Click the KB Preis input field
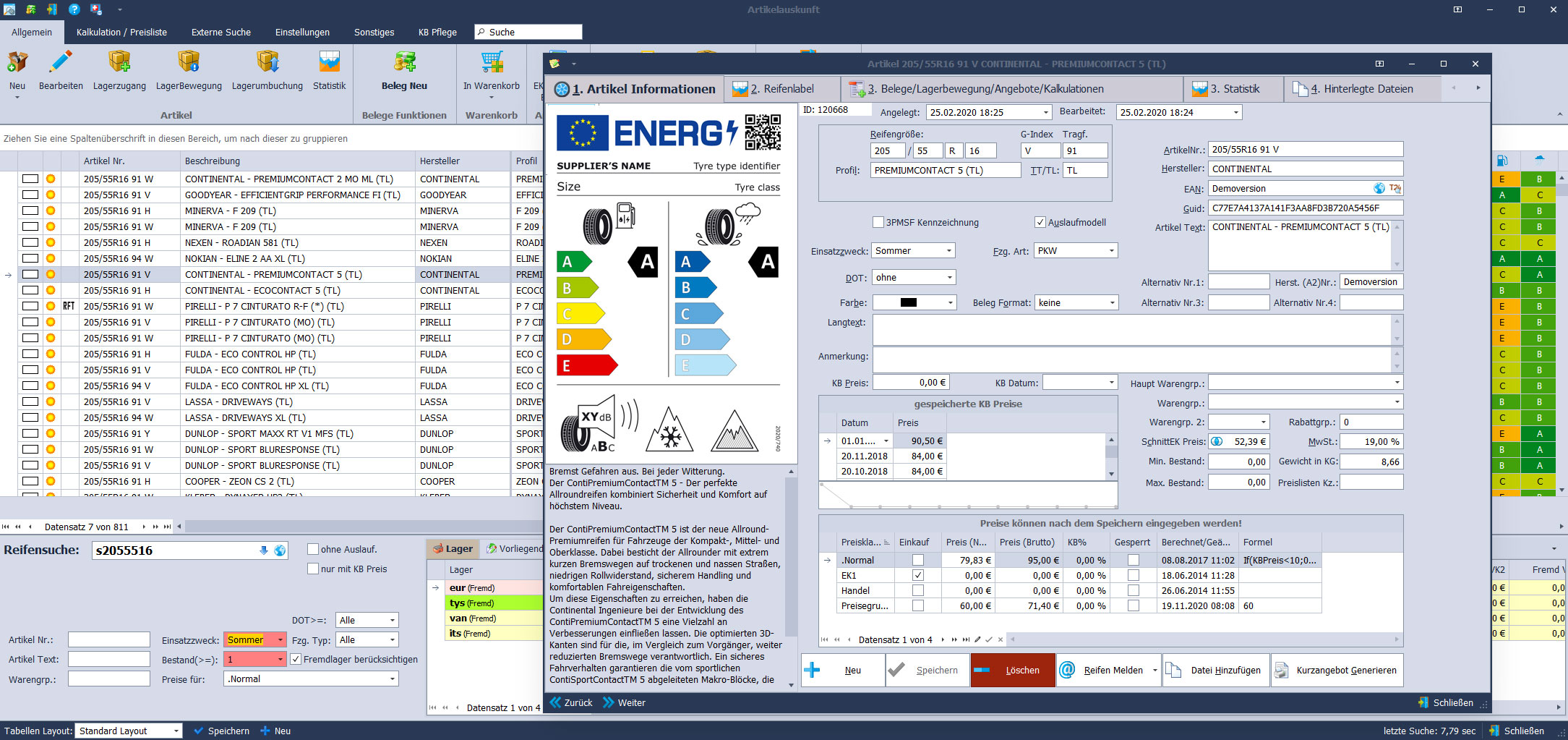Image resolution: width=1568 pixels, height=740 pixels. point(911,383)
